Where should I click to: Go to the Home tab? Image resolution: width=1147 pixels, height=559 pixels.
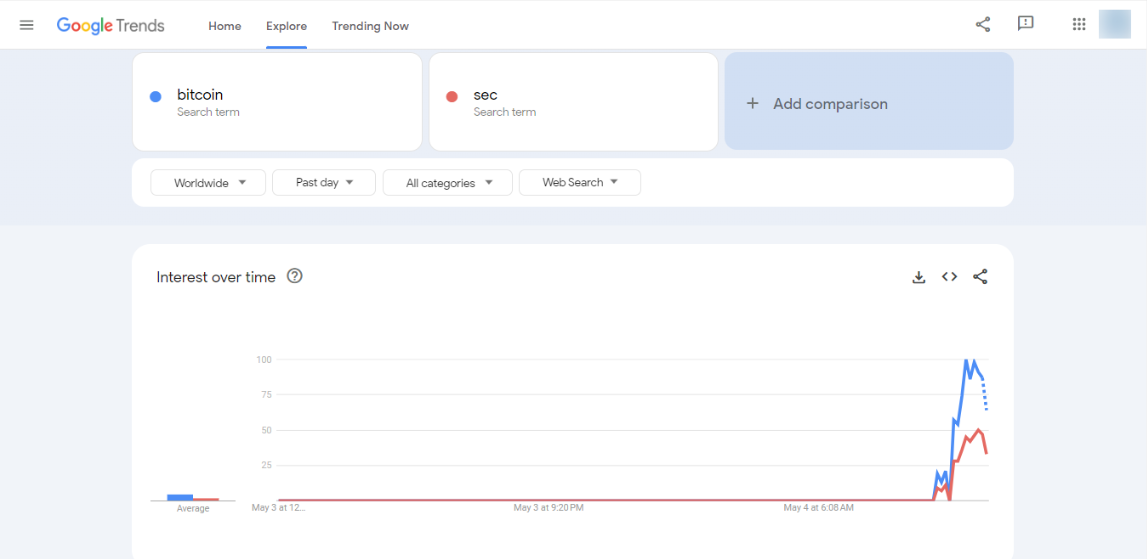(x=224, y=26)
